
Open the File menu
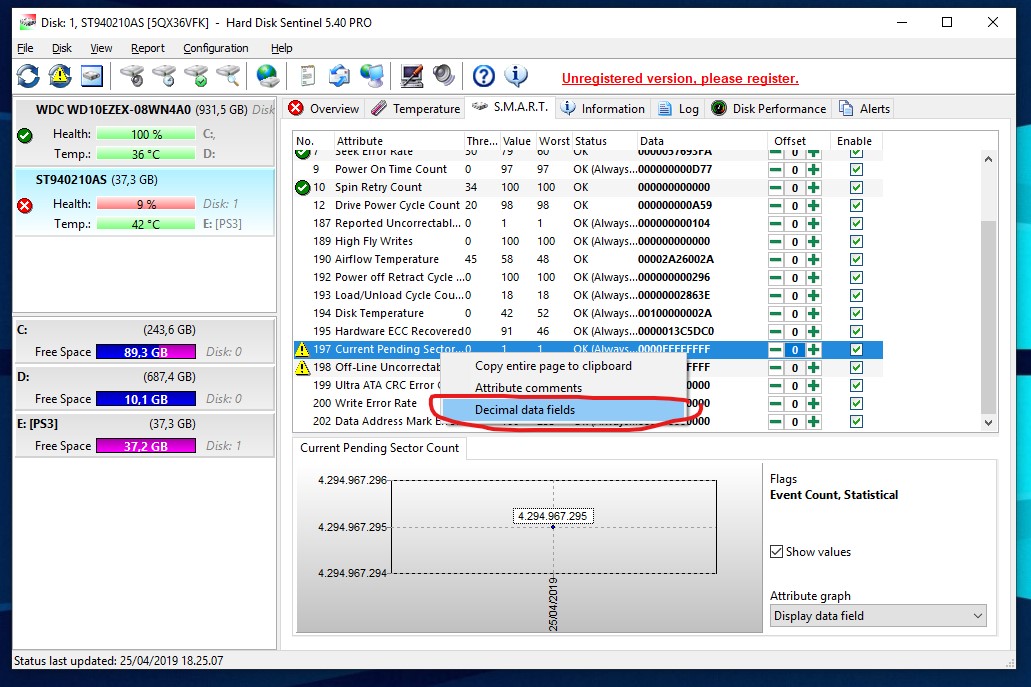25,48
